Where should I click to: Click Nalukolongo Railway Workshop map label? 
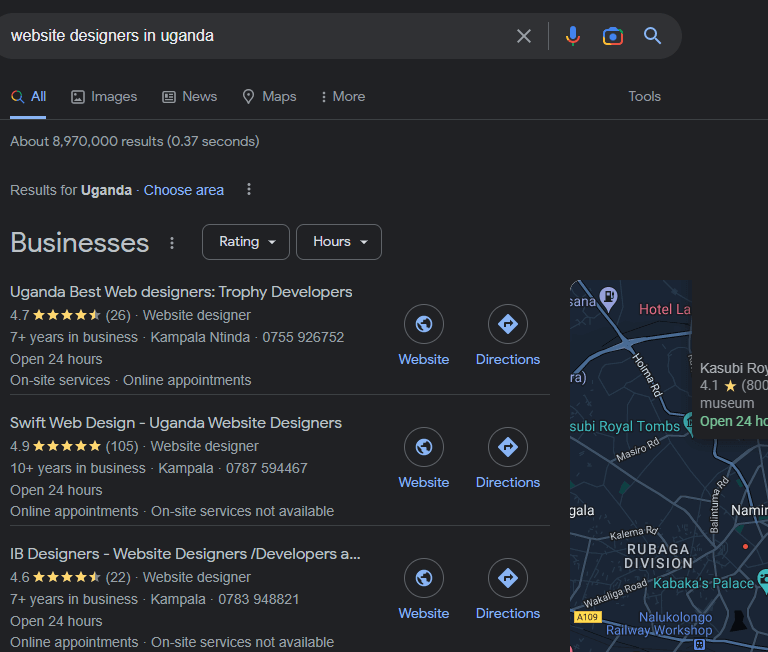(659, 624)
